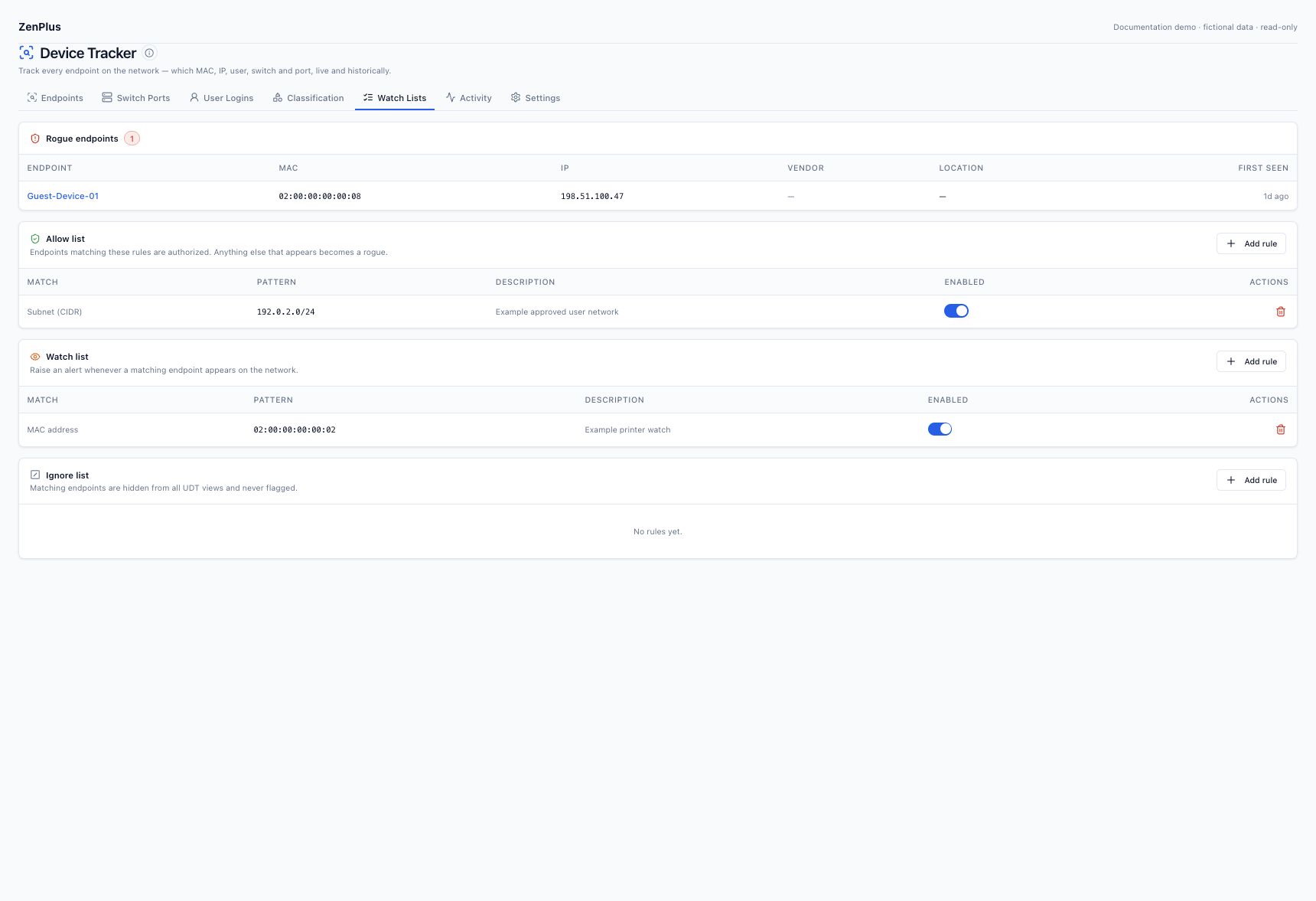
Task: Click the VENDOR column header
Action: 806,168
